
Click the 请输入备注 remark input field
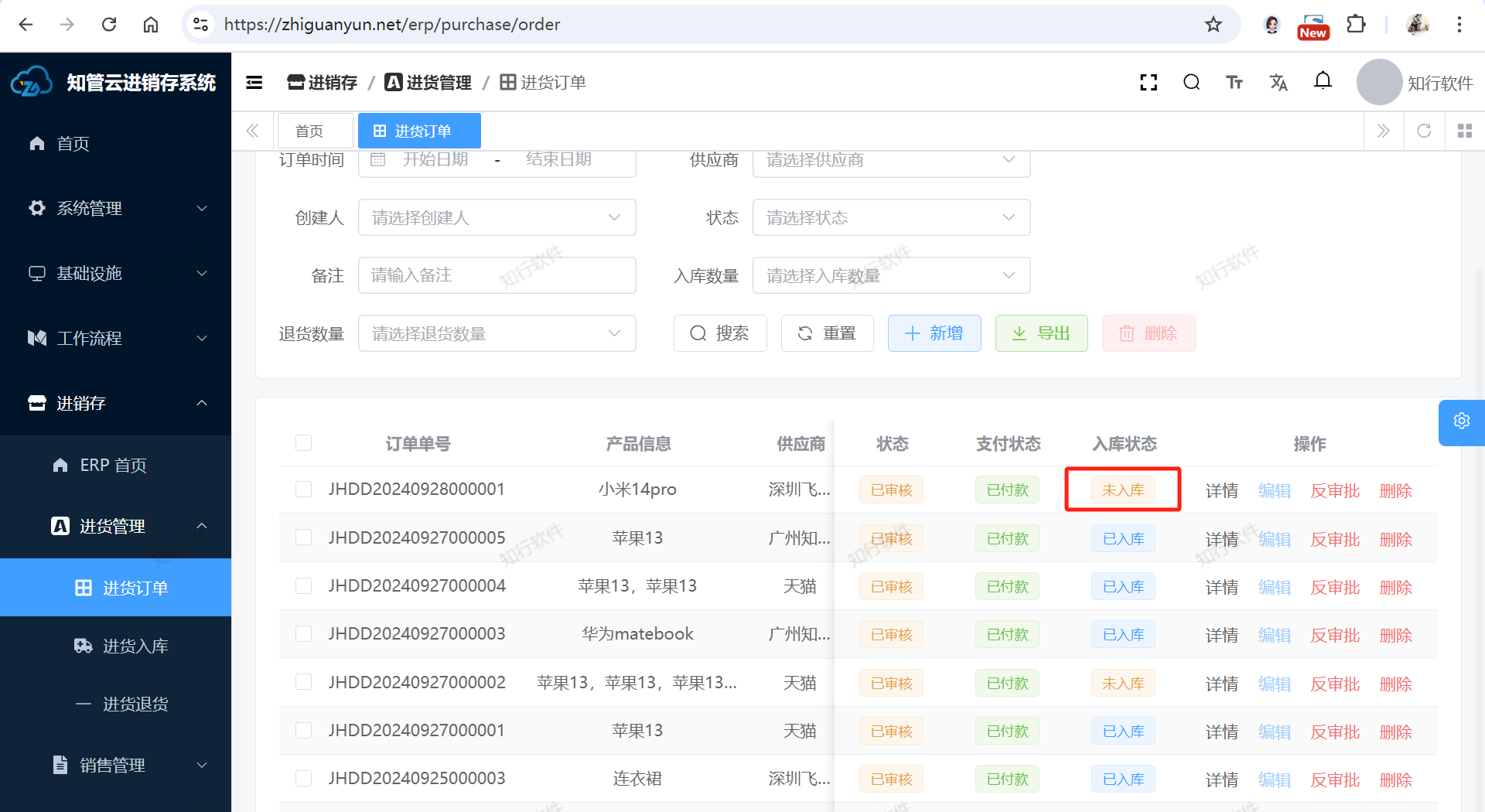click(497, 276)
